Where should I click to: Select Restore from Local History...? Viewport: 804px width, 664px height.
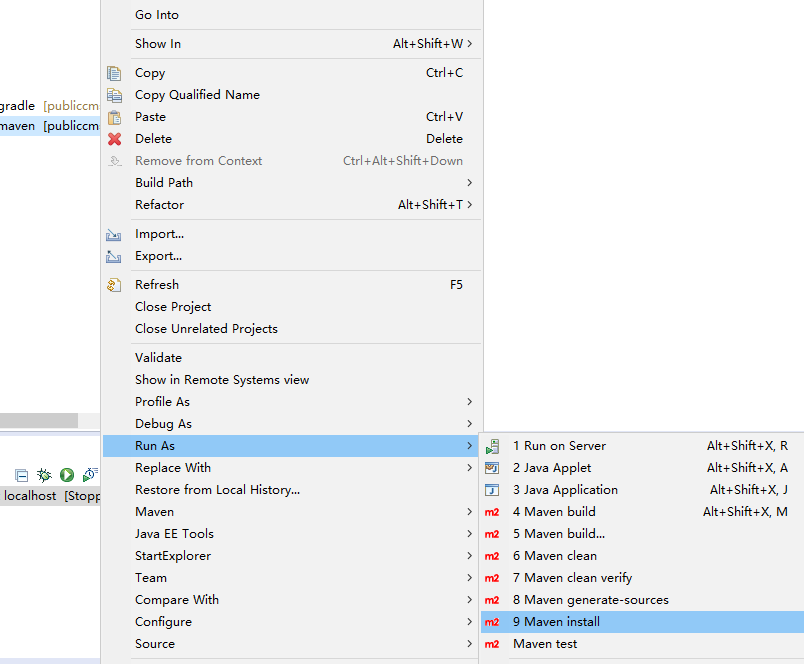(217, 490)
